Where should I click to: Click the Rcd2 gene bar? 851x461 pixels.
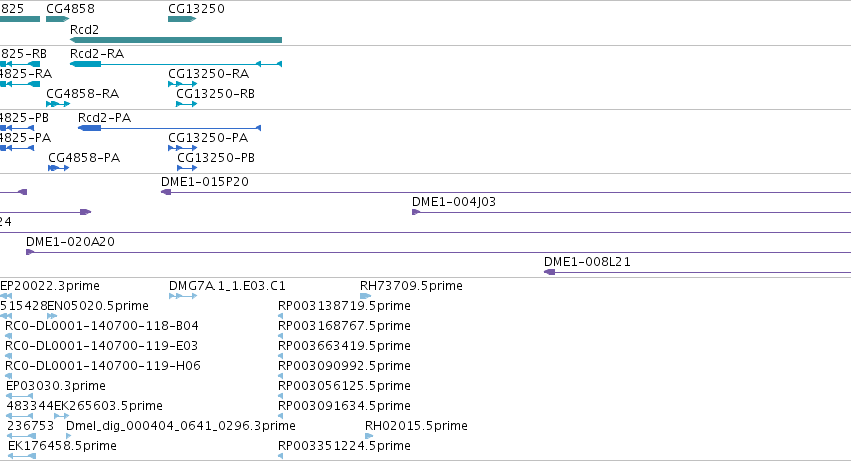click(176, 40)
